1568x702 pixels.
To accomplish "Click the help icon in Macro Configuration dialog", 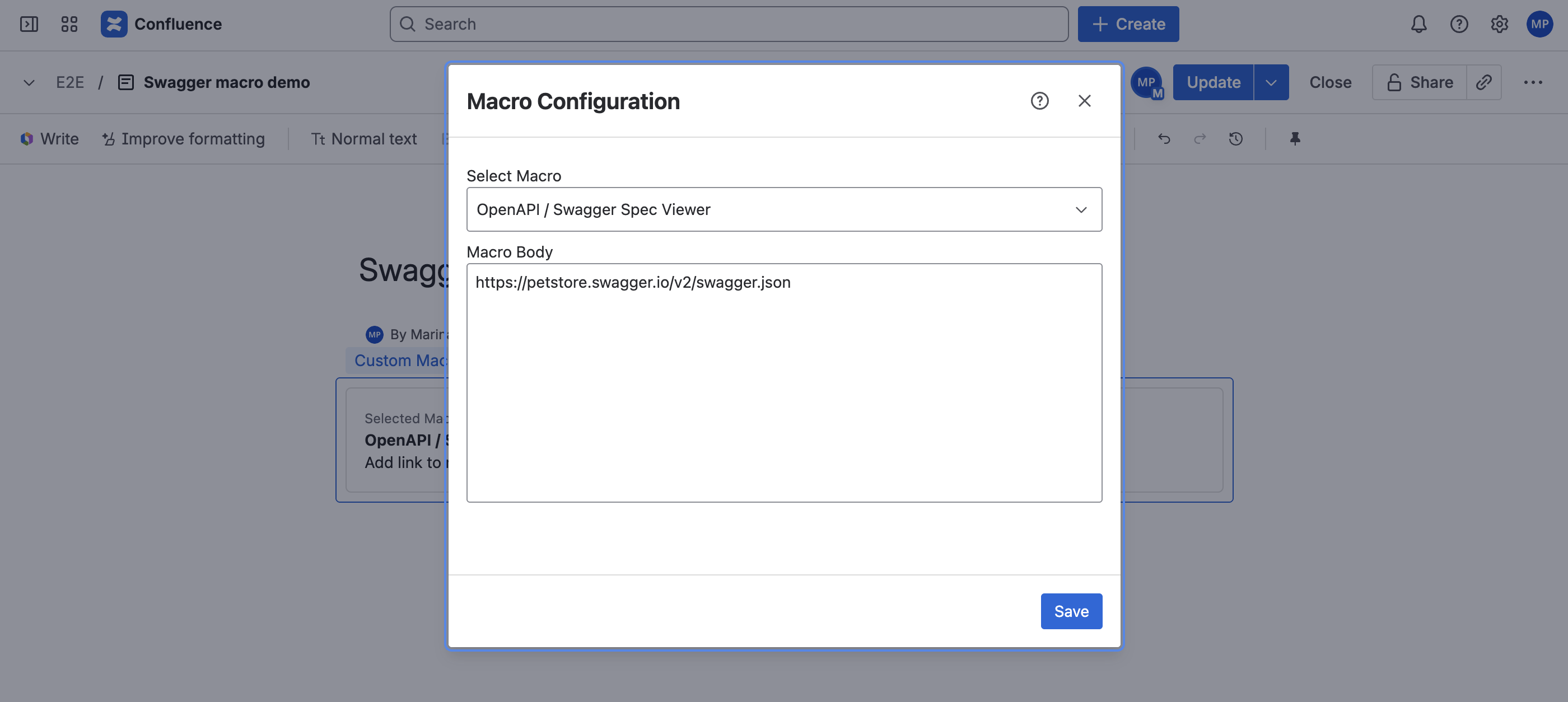I will coord(1040,101).
